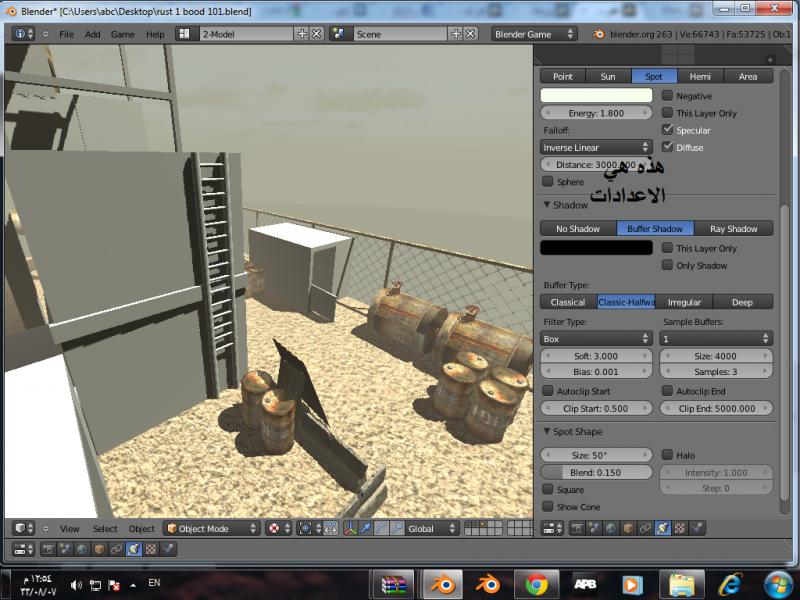Open Texture checker tab in right properties panel
Image resolution: width=800 pixels, height=600 pixels.
680,528
